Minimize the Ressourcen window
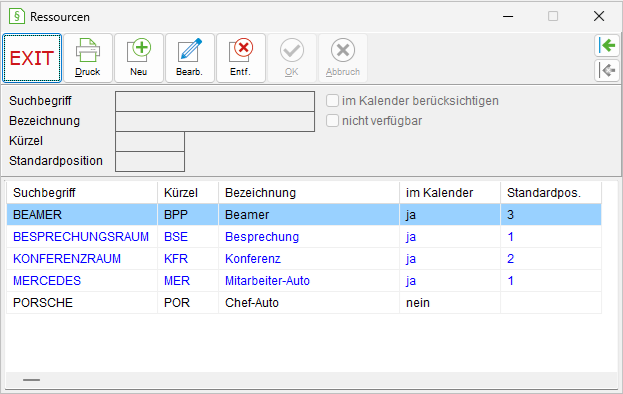 pos(508,16)
